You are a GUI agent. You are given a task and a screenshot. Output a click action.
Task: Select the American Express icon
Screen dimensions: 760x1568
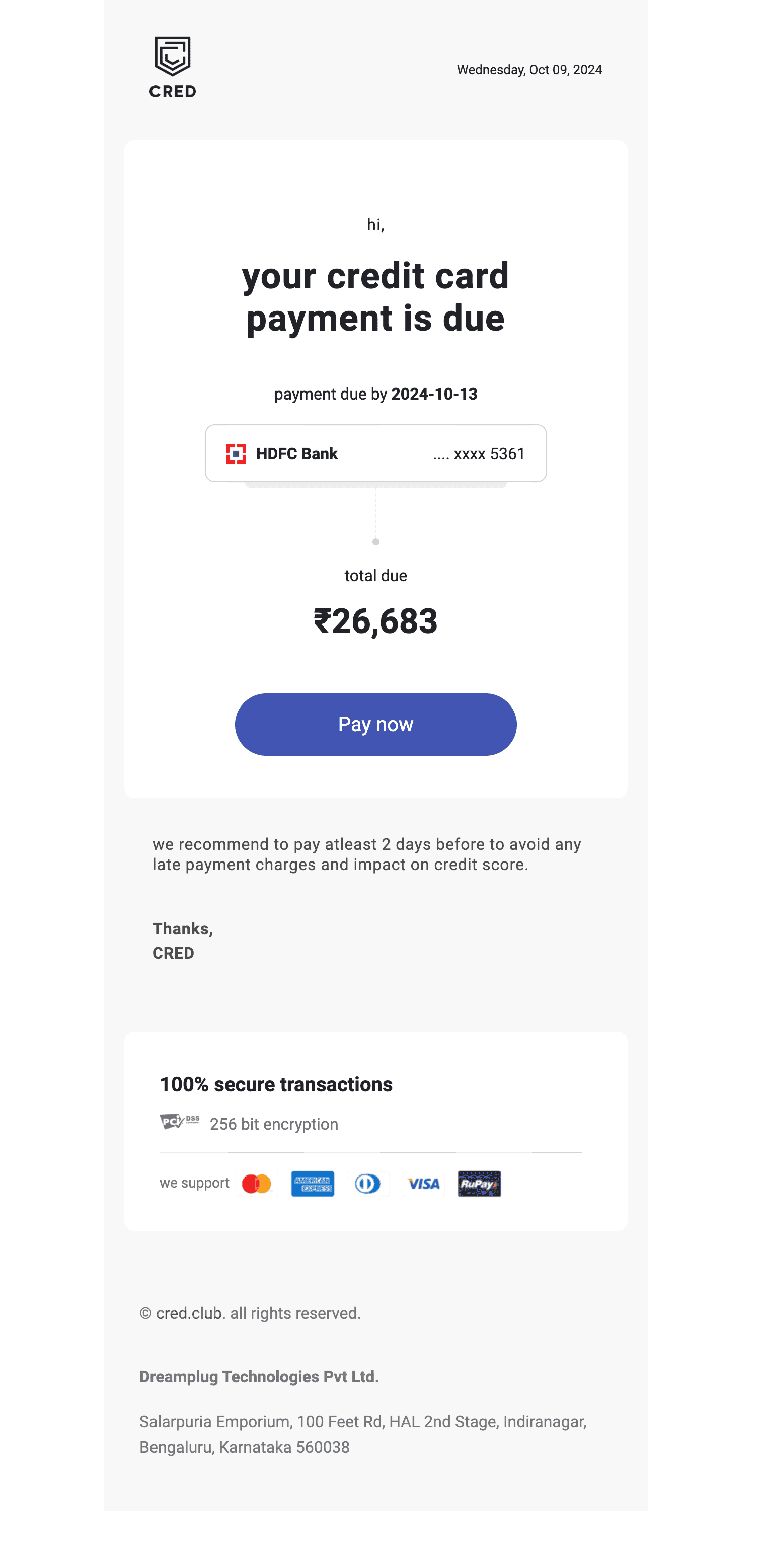[313, 1183]
